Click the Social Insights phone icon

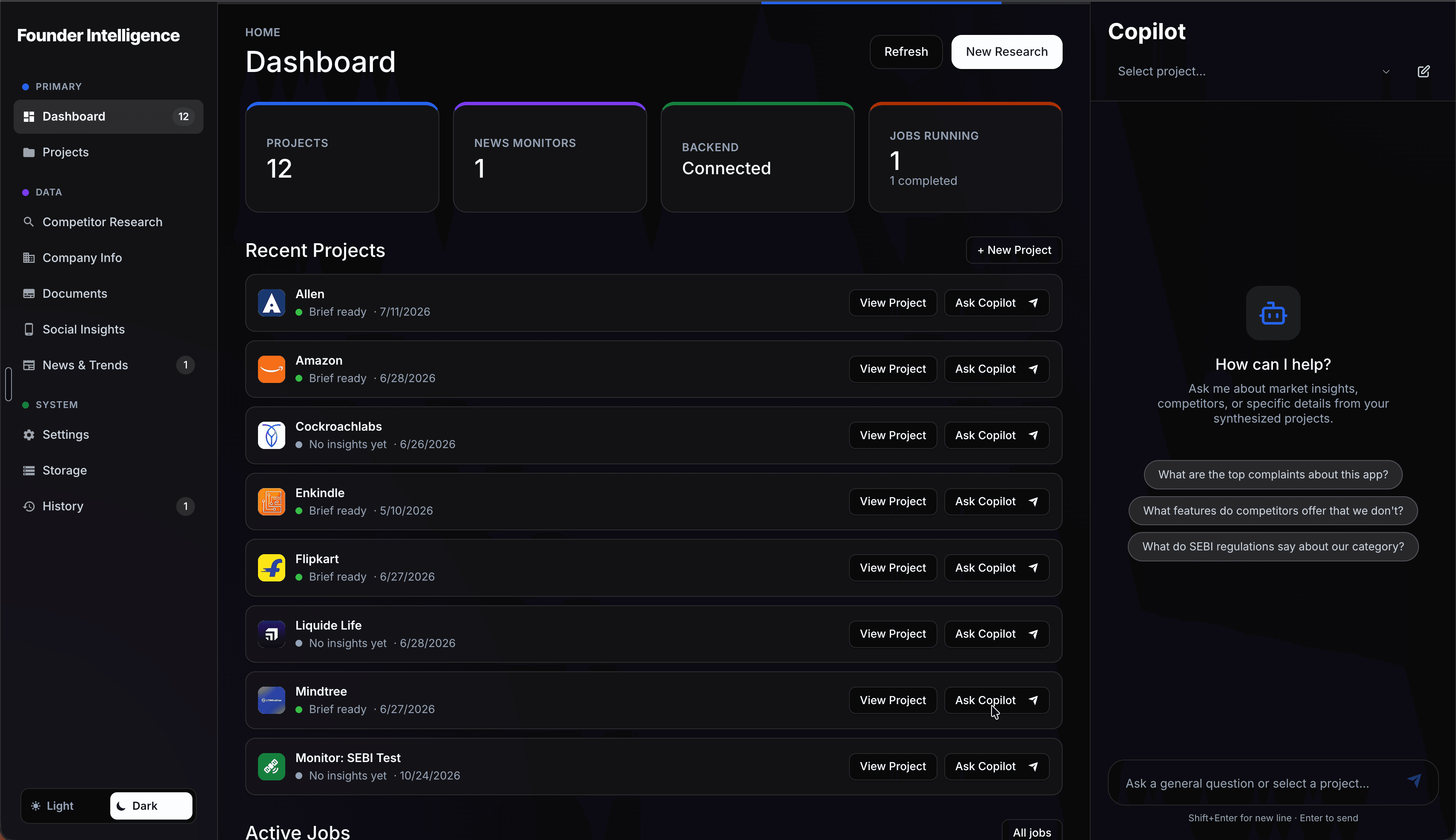pyautogui.click(x=28, y=329)
